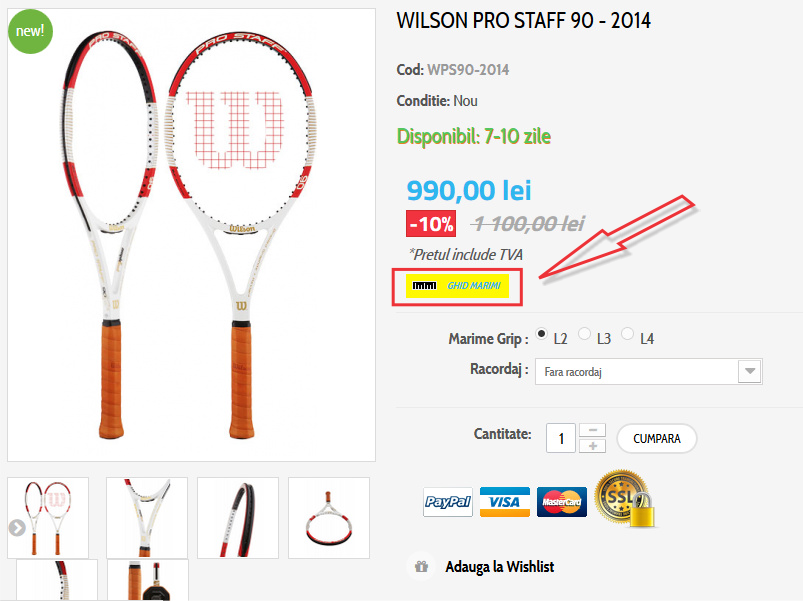803x601 pixels.
Task: Increase quantity with plus button
Action: coord(593,446)
